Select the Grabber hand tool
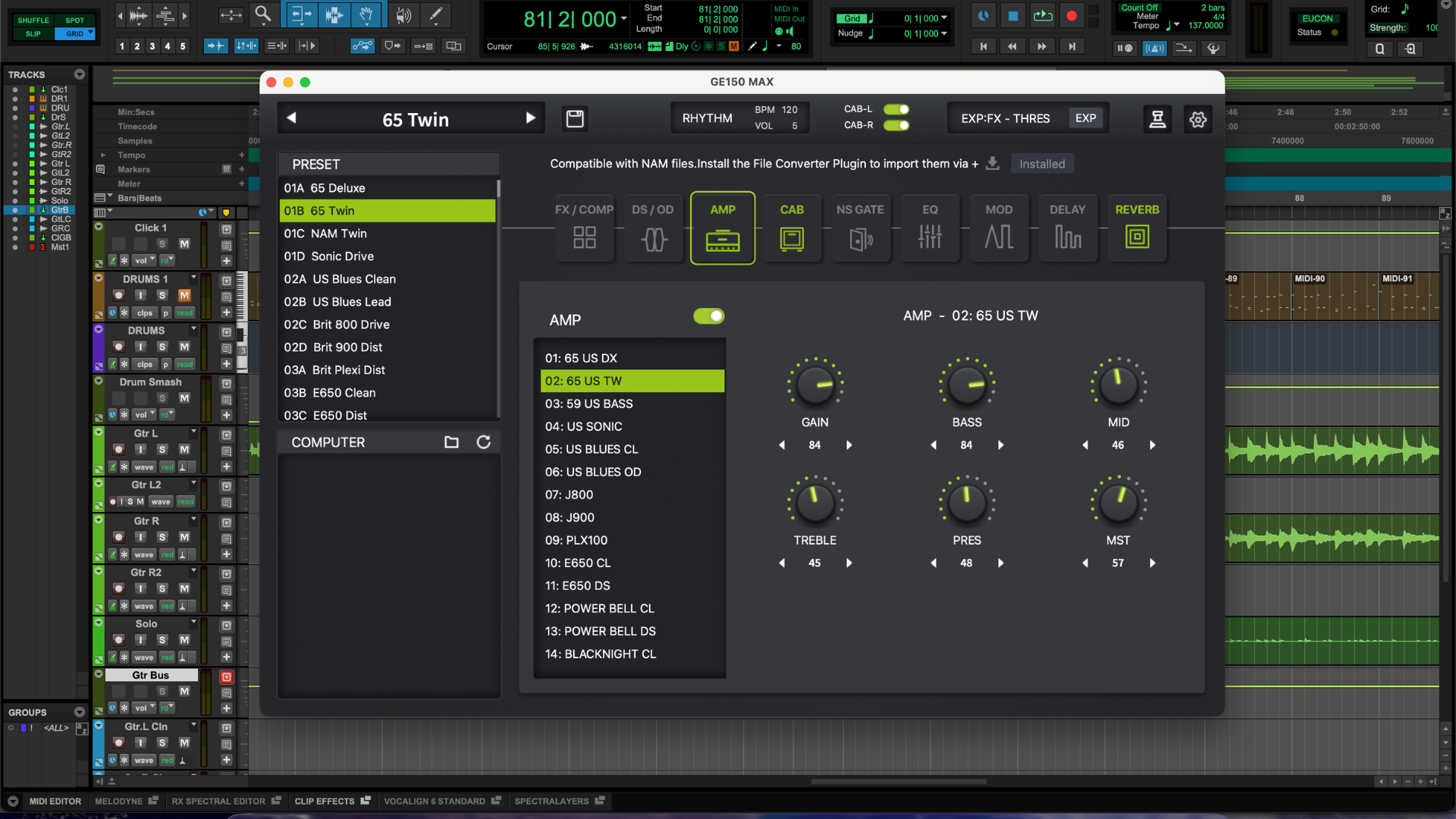Viewport: 1456px width, 819px height. tap(366, 14)
